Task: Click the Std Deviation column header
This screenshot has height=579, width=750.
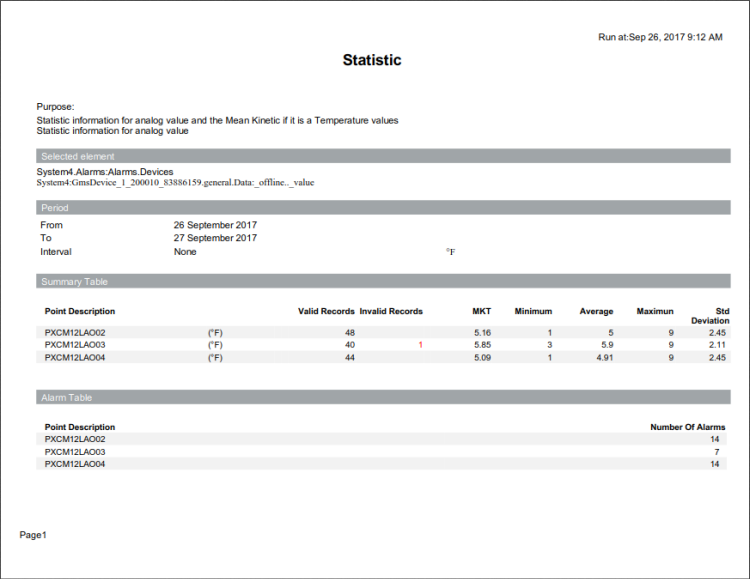Action: 709,316
